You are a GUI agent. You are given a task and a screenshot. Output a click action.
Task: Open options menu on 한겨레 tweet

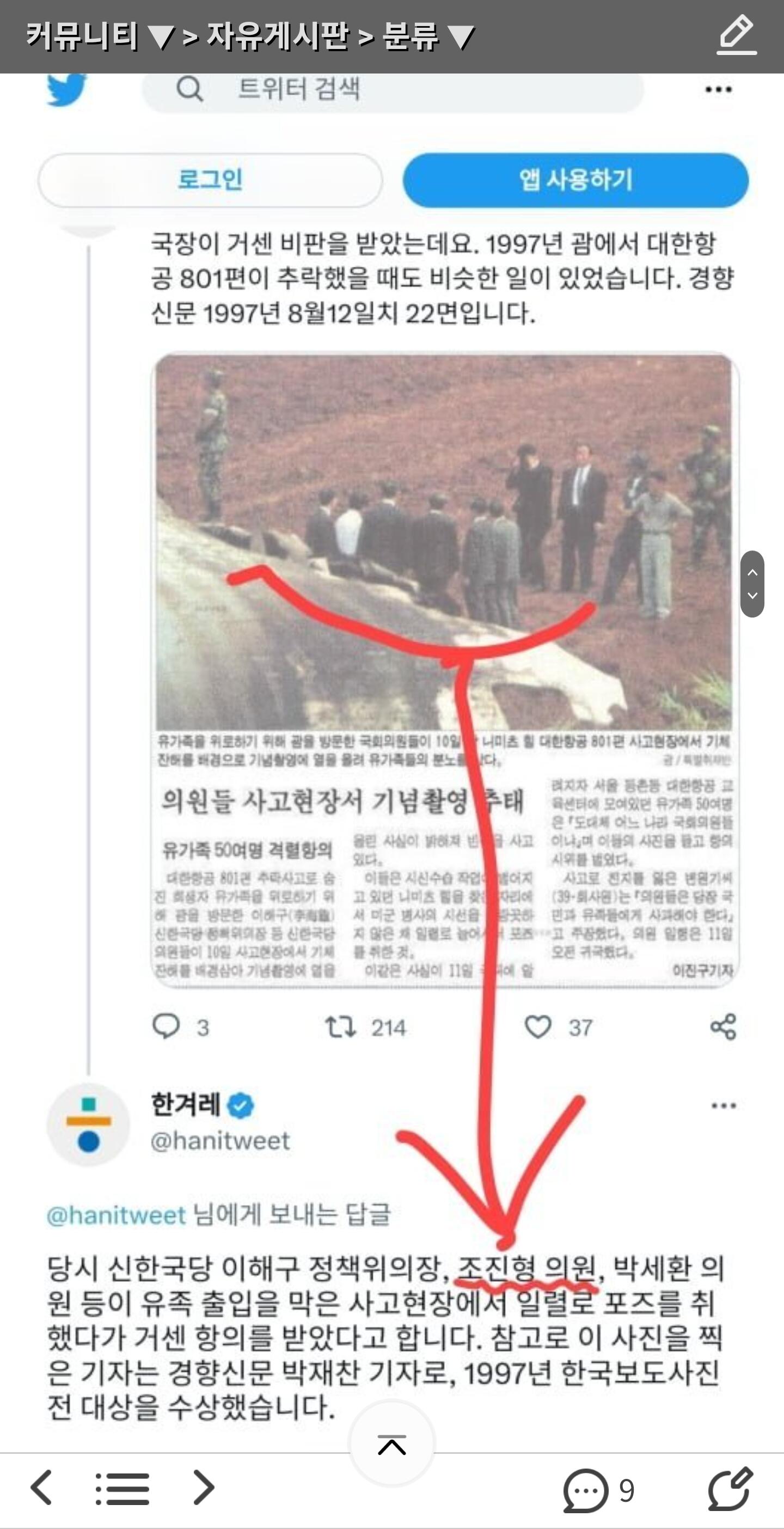[724, 1105]
